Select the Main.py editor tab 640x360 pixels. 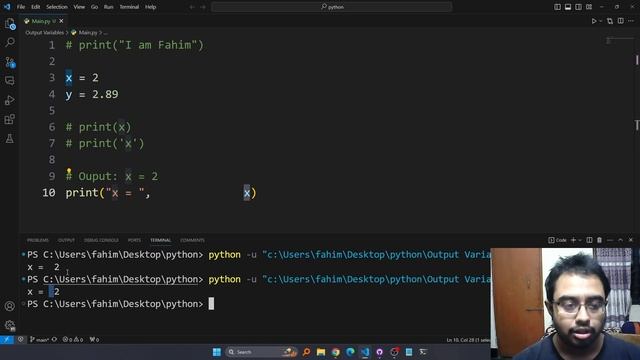click(x=41, y=21)
